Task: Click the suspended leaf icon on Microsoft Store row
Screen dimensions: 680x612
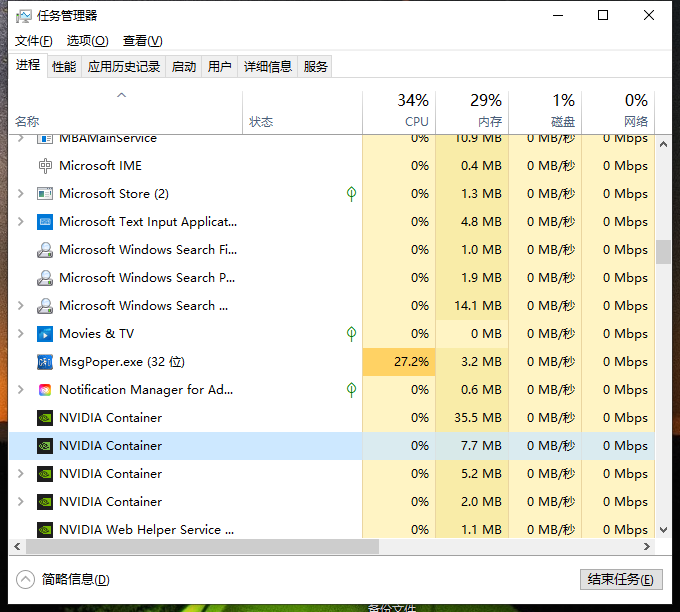Action: click(351, 193)
